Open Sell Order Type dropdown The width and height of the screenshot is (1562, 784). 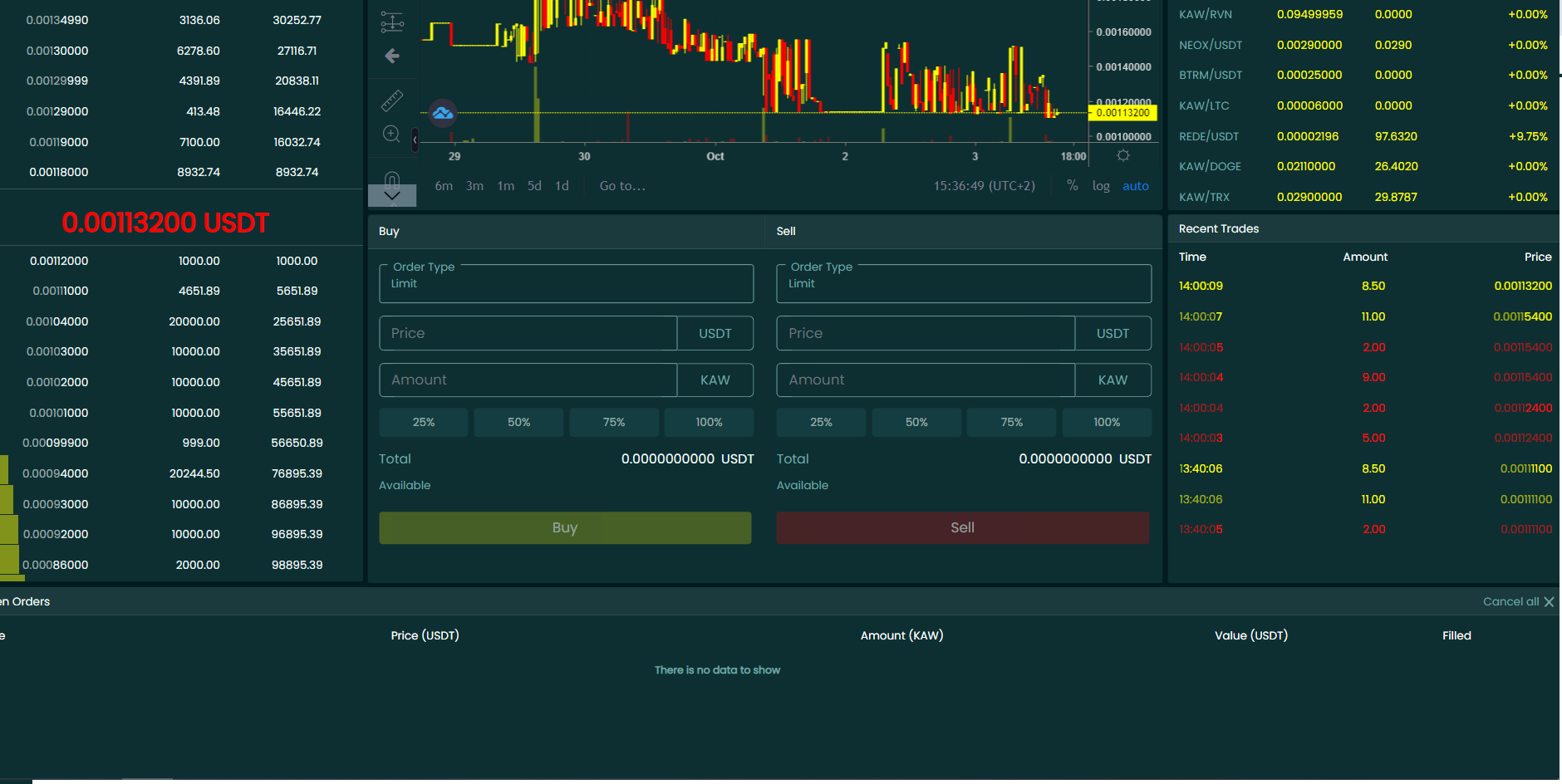(964, 284)
